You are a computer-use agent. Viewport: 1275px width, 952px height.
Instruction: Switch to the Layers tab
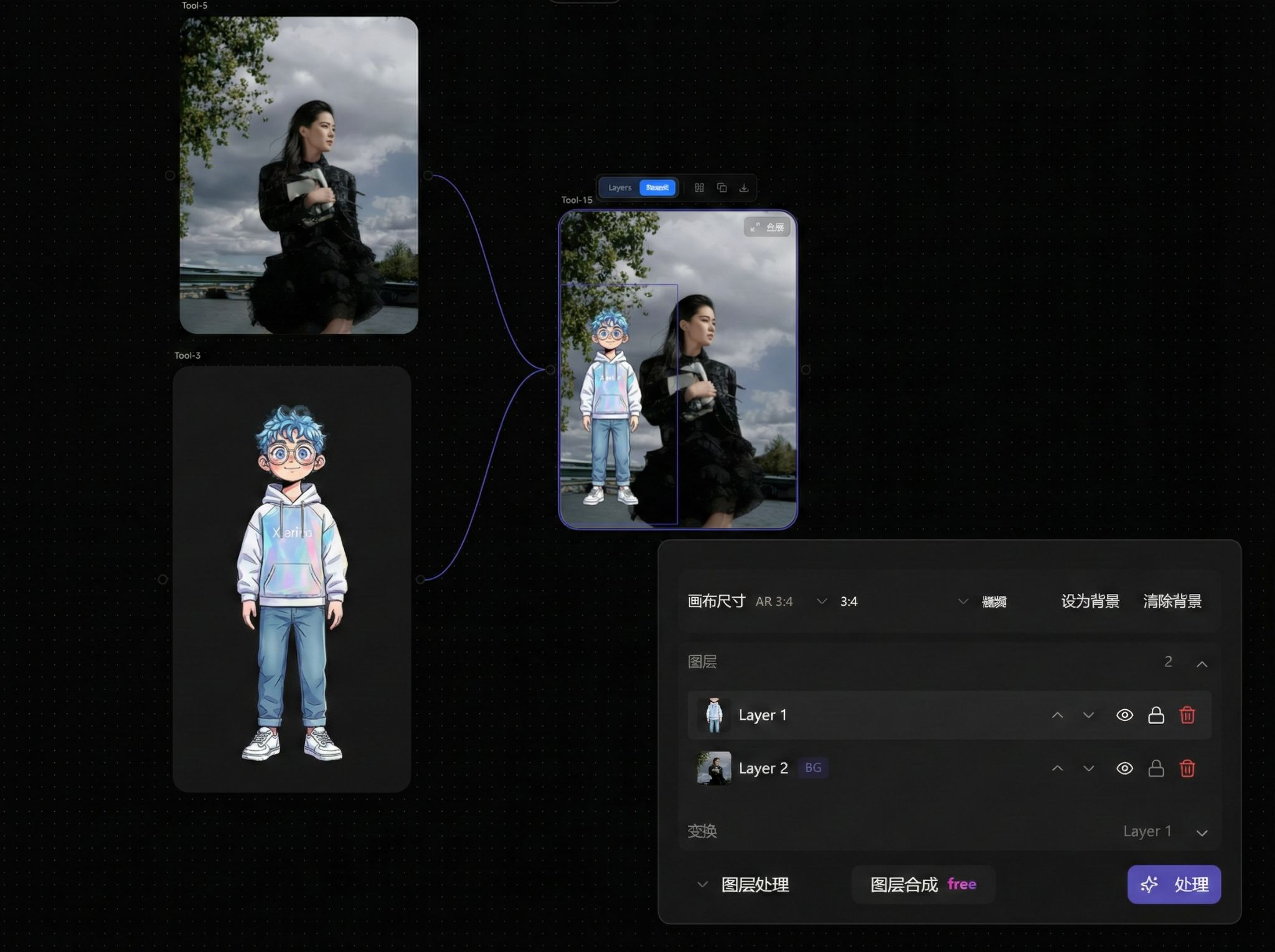[619, 187]
